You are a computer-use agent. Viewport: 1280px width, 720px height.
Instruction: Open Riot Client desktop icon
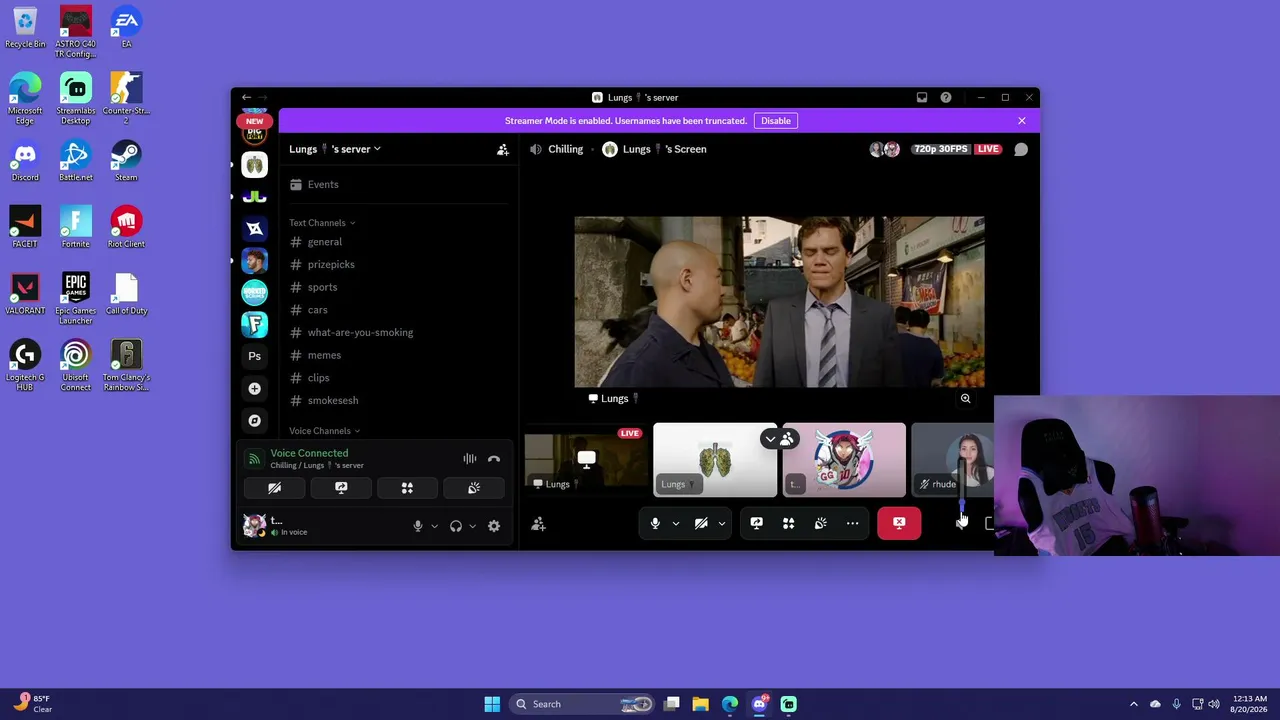(x=126, y=227)
